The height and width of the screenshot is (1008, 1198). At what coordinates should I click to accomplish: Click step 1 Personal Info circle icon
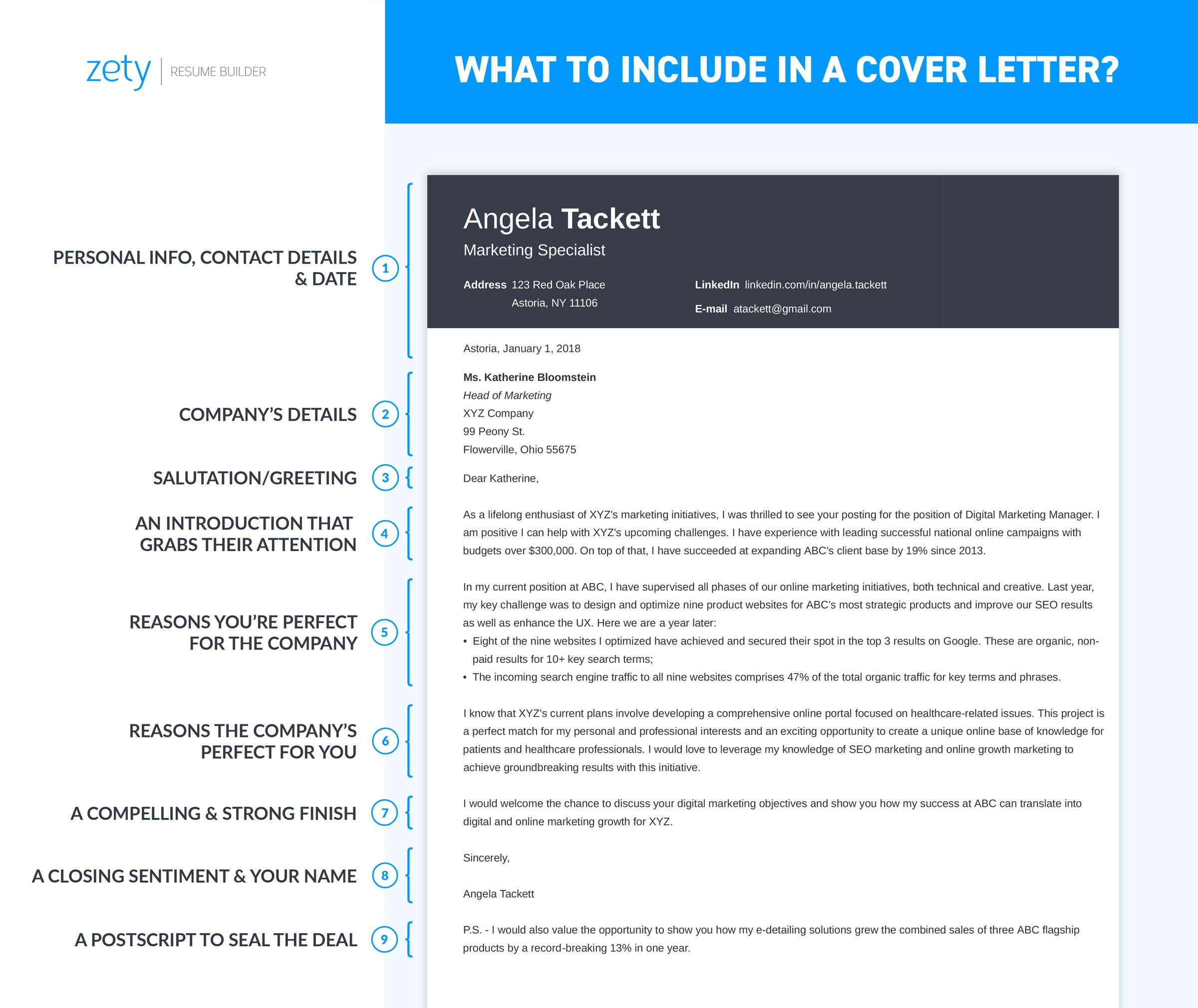[x=385, y=267]
